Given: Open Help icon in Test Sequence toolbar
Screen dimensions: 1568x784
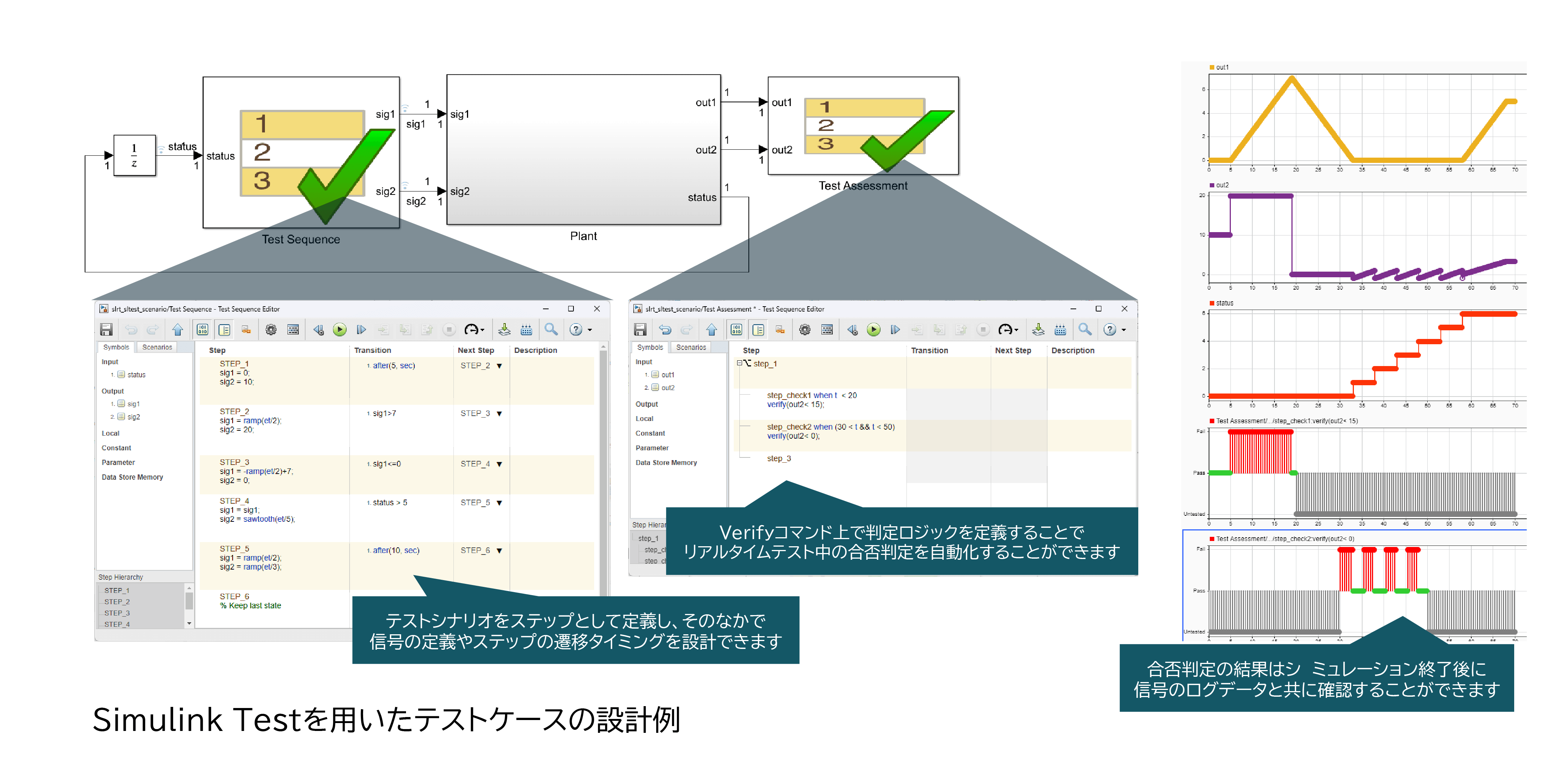Looking at the screenshot, I should click(576, 329).
